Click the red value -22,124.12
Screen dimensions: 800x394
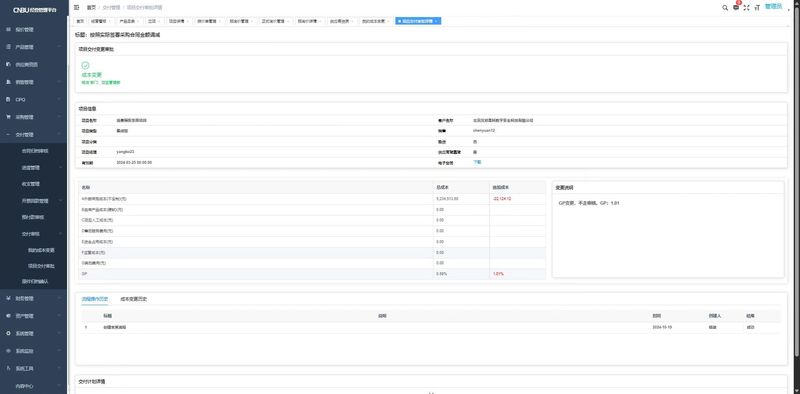(x=502, y=199)
